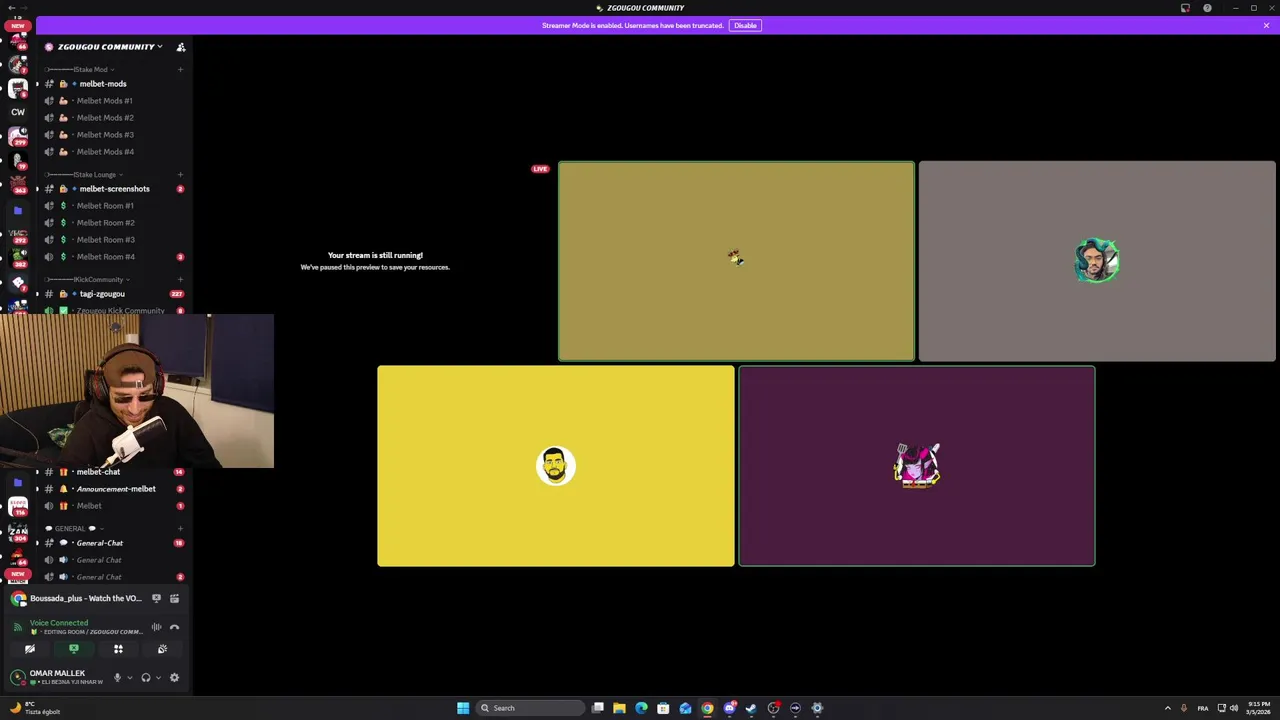
Task: Open the invite members icon beside server name
Action: tap(181, 47)
